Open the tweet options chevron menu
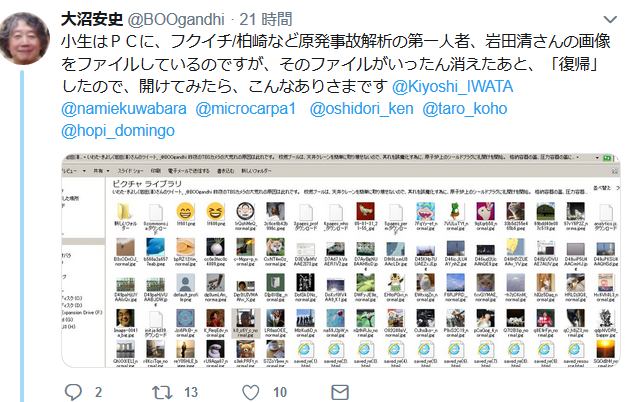Screen dimensions: 625x402 (x=610, y=19)
